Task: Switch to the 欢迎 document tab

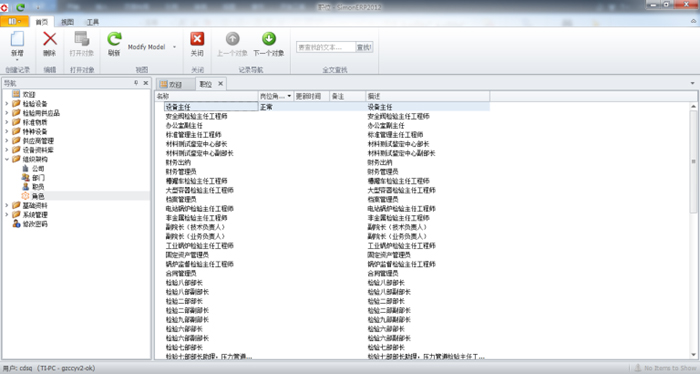Action: (175, 84)
